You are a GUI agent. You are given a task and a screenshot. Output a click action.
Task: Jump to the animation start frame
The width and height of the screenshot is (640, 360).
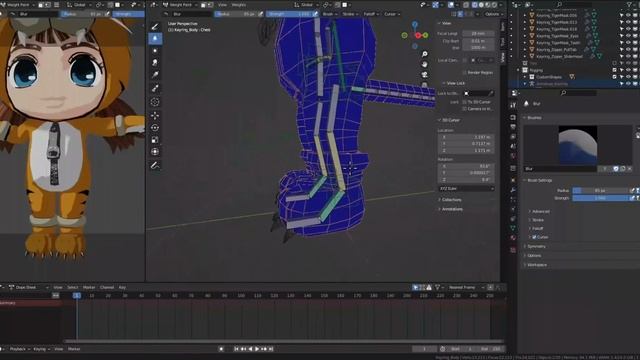(x=236, y=349)
